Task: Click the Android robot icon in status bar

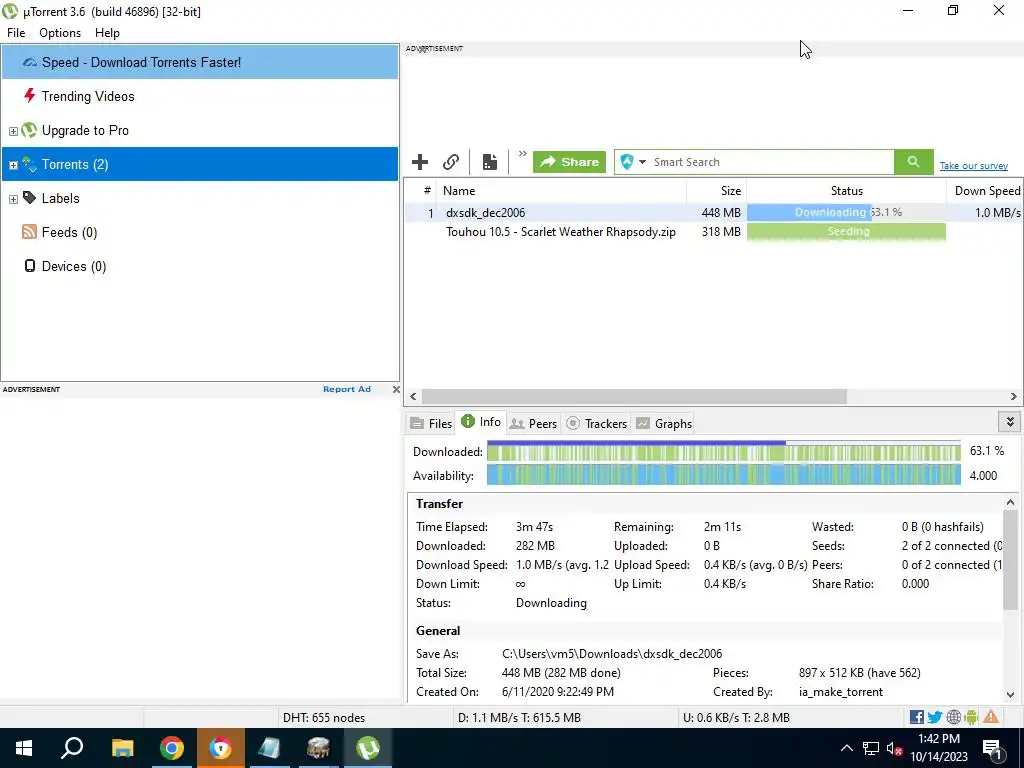Action: click(x=971, y=717)
